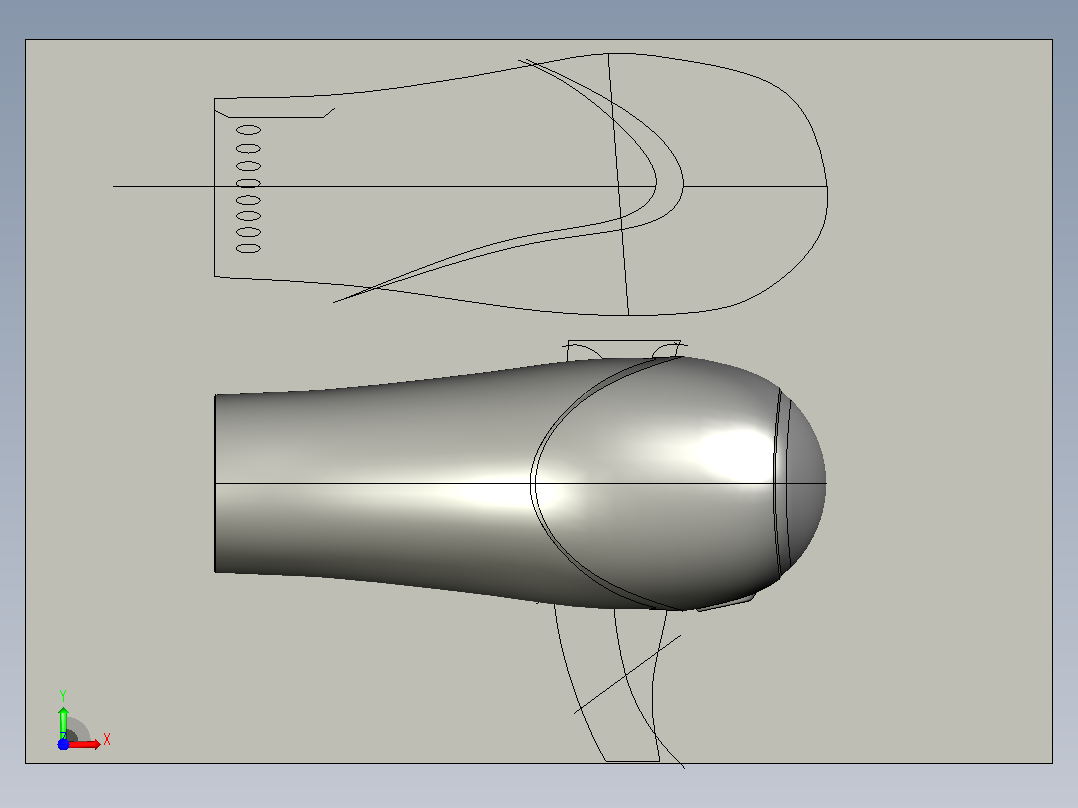Viewport: 1078px width, 808px height.
Task: Click the blue Z axis dot at triad origin
Action: (x=63, y=744)
